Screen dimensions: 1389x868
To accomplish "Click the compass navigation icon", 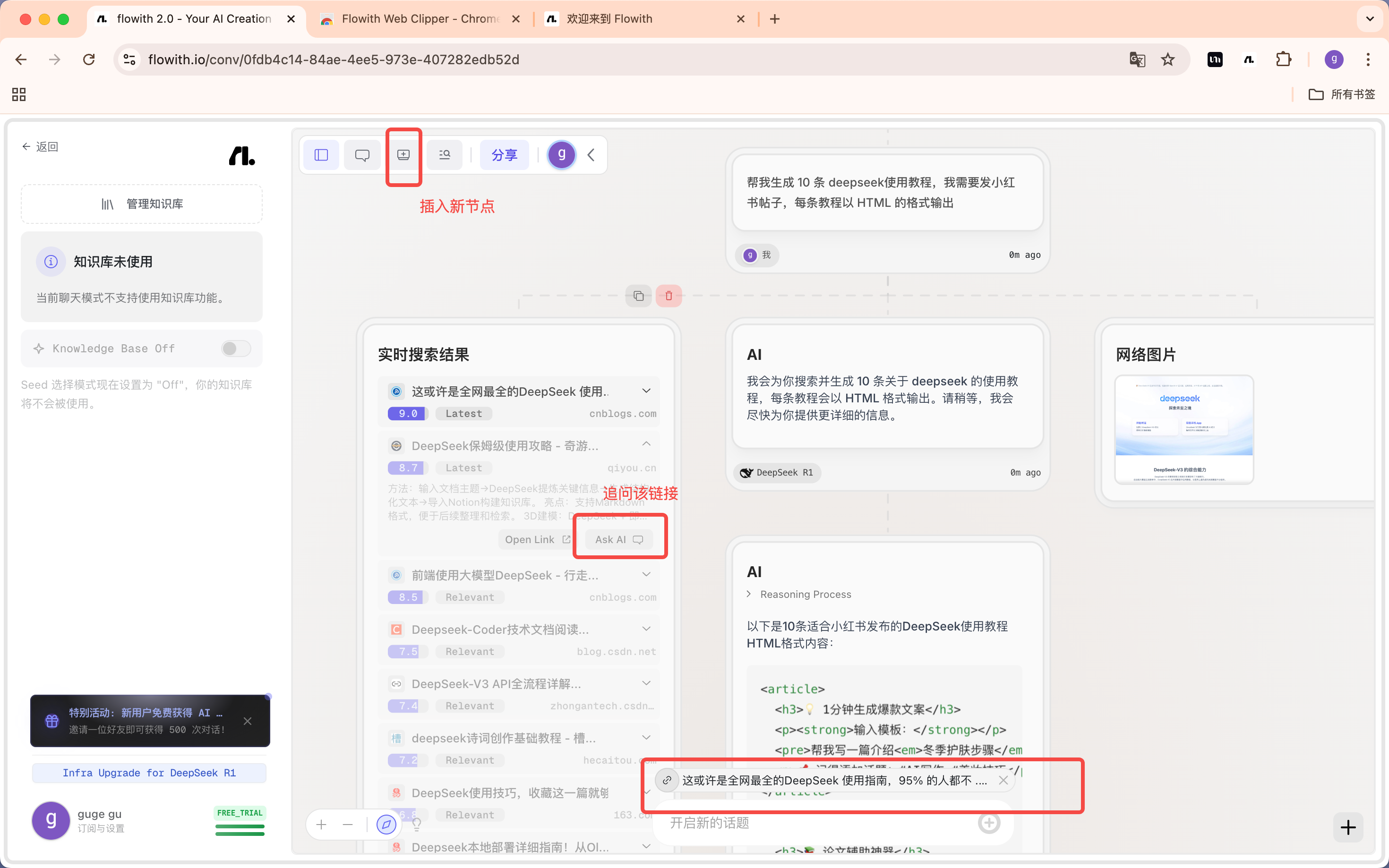I will 386,825.
